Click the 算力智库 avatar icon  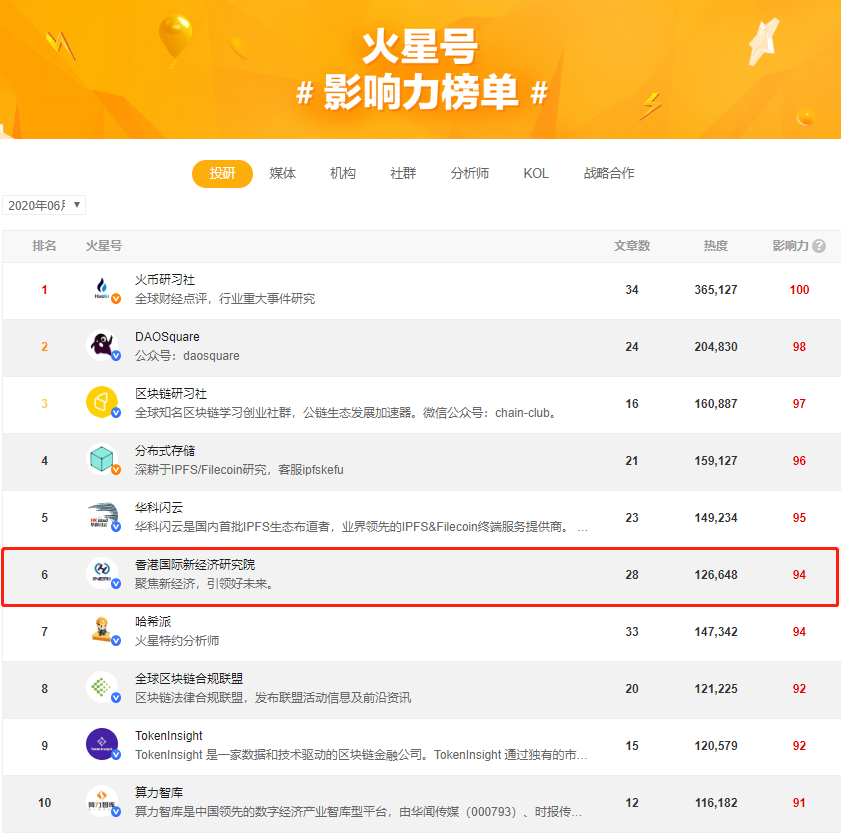click(x=102, y=802)
